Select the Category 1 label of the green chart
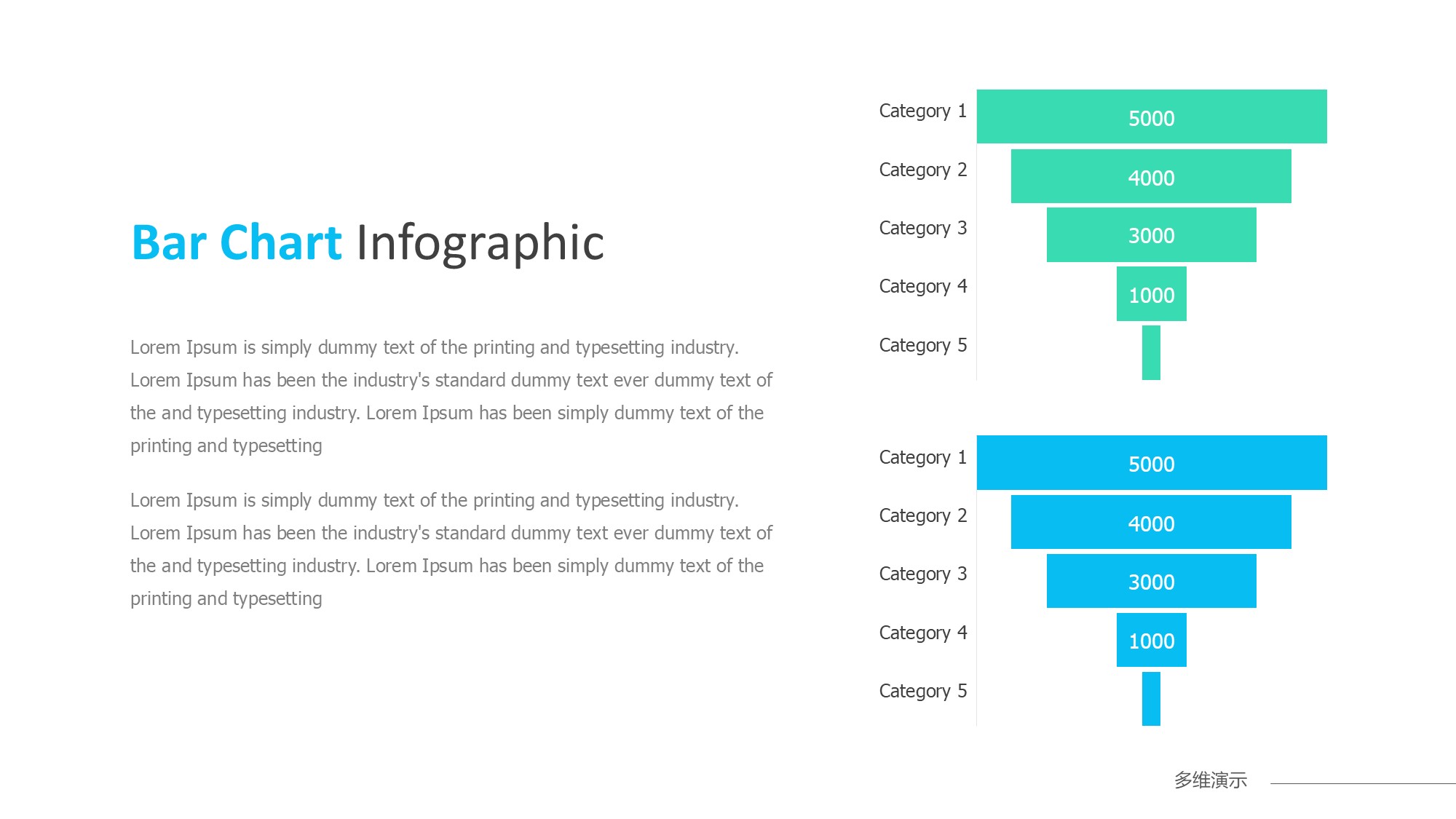The height and width of the screenshot is (819, 1456). (x=922, y=111)
